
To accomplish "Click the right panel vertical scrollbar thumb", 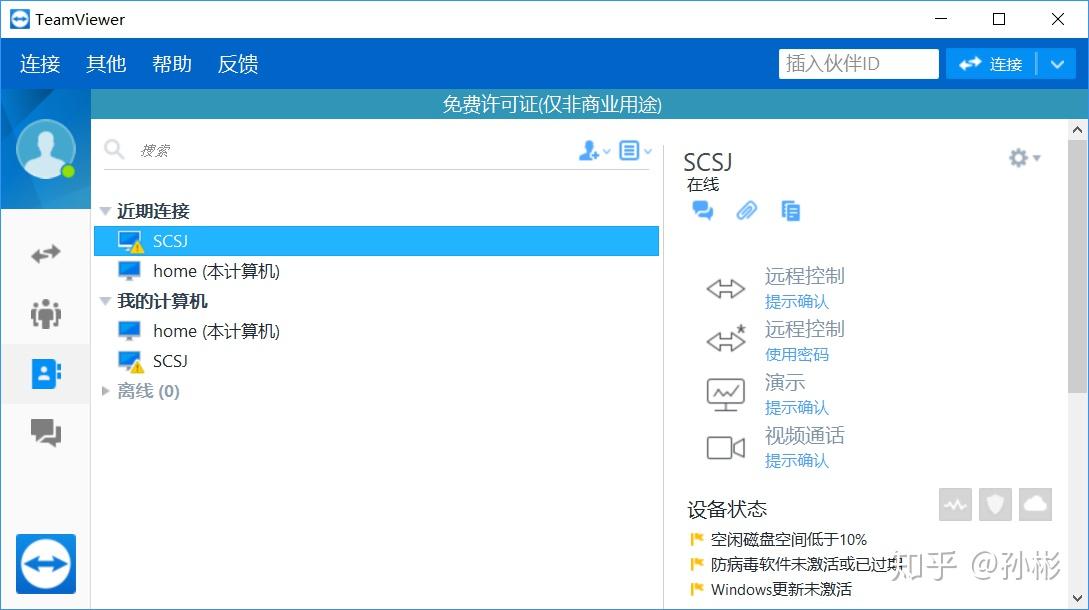I will tap(1077, 267).
